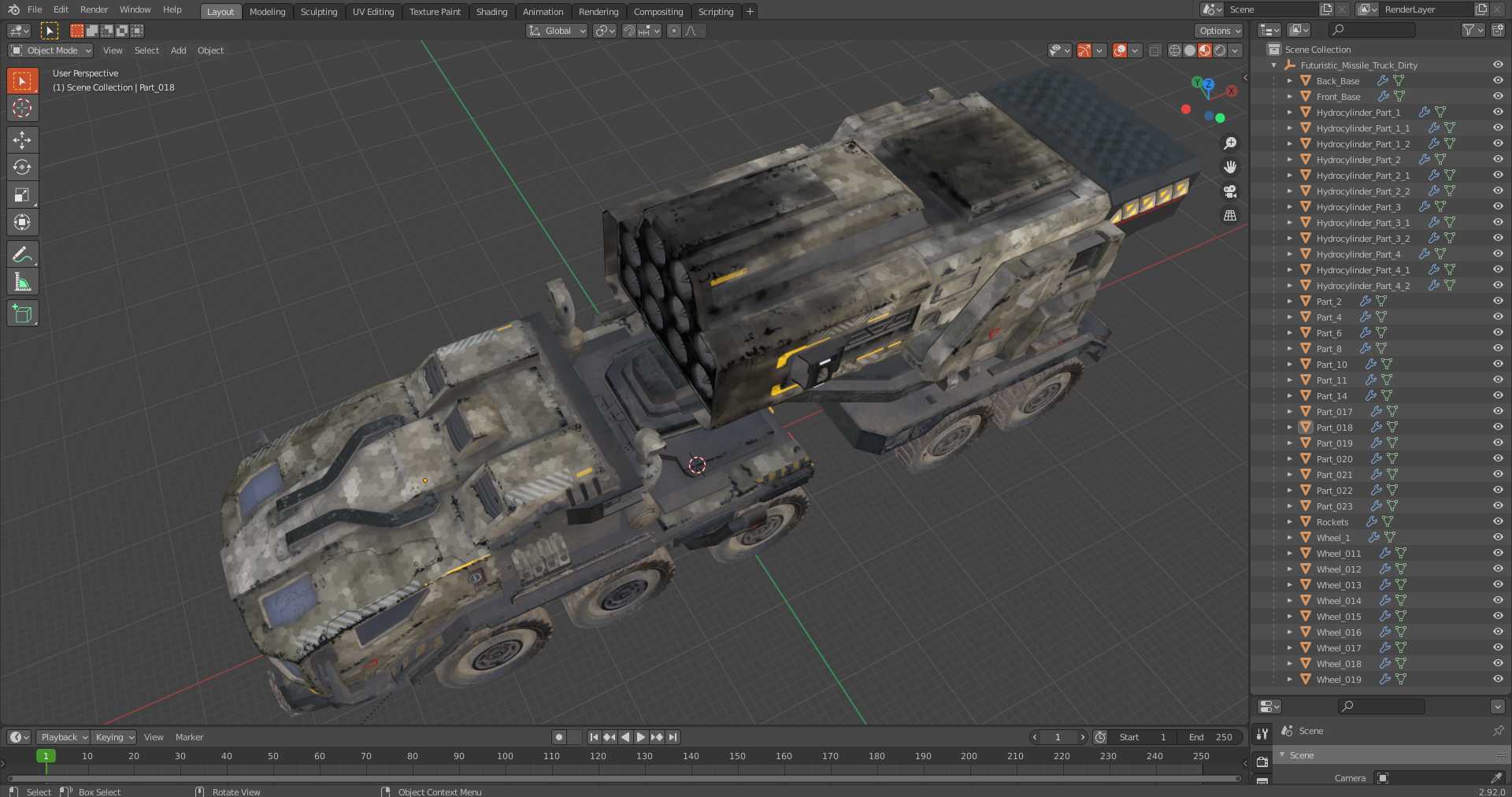This screenshot has width=1512, height=797.
Task: Toggle proportional editing button
Action: 673,31
